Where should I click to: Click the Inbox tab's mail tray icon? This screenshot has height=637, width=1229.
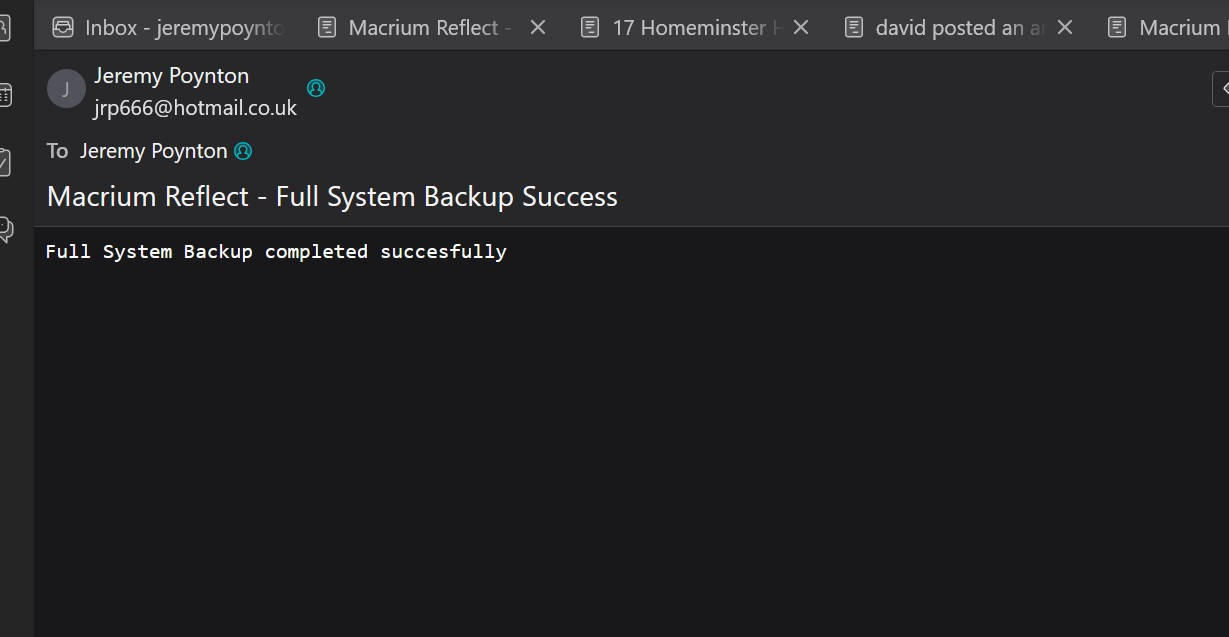click(63, 28)
